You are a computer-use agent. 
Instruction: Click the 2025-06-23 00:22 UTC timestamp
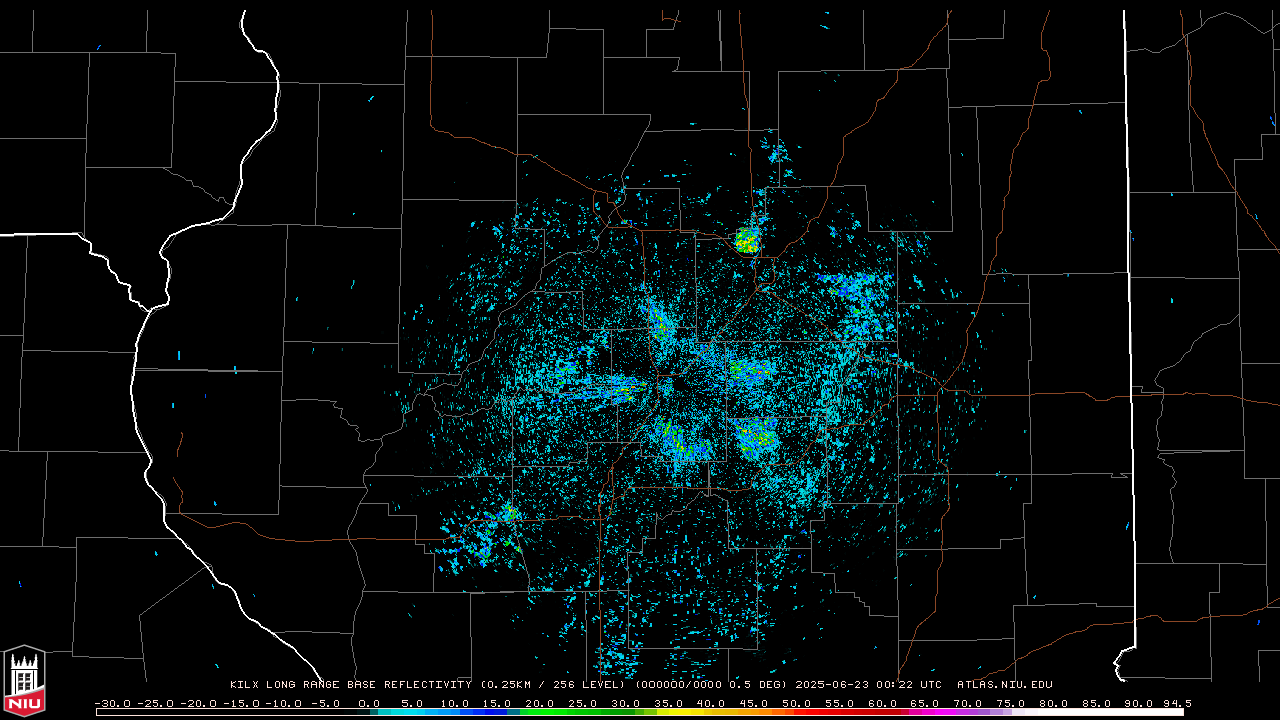click(869, 685)
